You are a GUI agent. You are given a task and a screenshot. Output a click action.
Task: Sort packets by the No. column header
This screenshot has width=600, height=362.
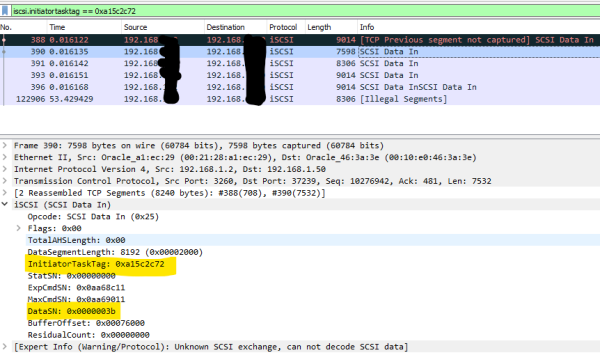[23, 27]
